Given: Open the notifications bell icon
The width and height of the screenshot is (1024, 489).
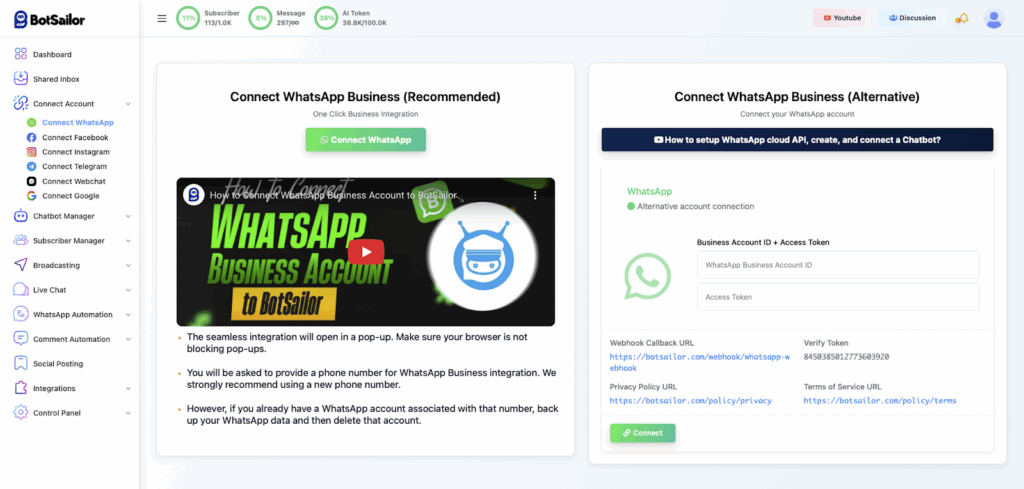Looking at the screenshot, I should click(962, 18).
